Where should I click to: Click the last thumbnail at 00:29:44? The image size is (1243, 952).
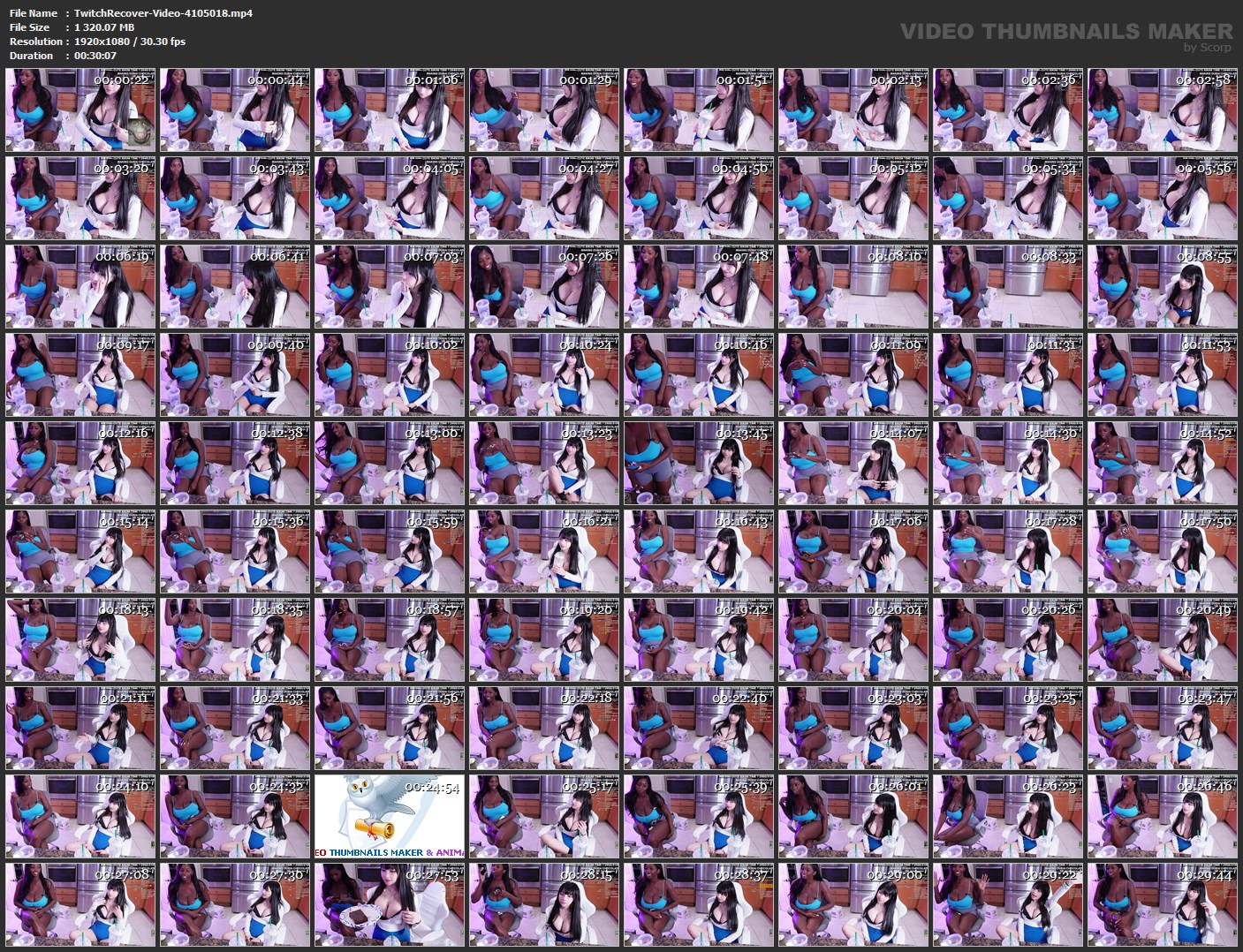click(x=1163, y=904)
